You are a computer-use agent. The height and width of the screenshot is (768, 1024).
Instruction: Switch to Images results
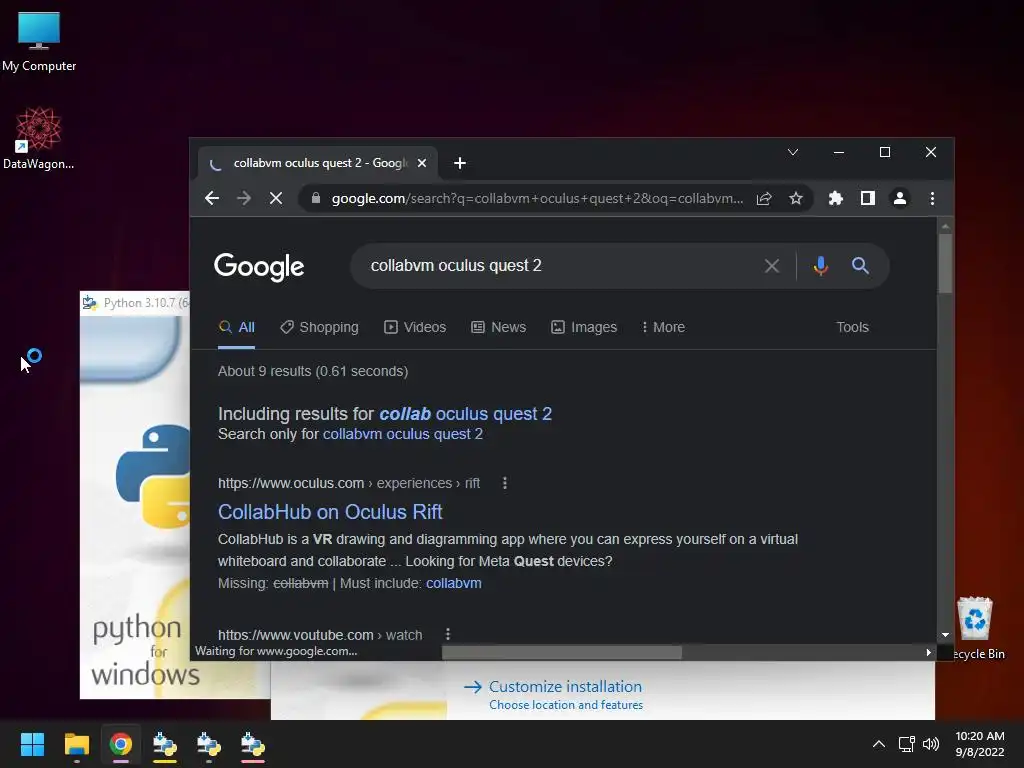584,327
